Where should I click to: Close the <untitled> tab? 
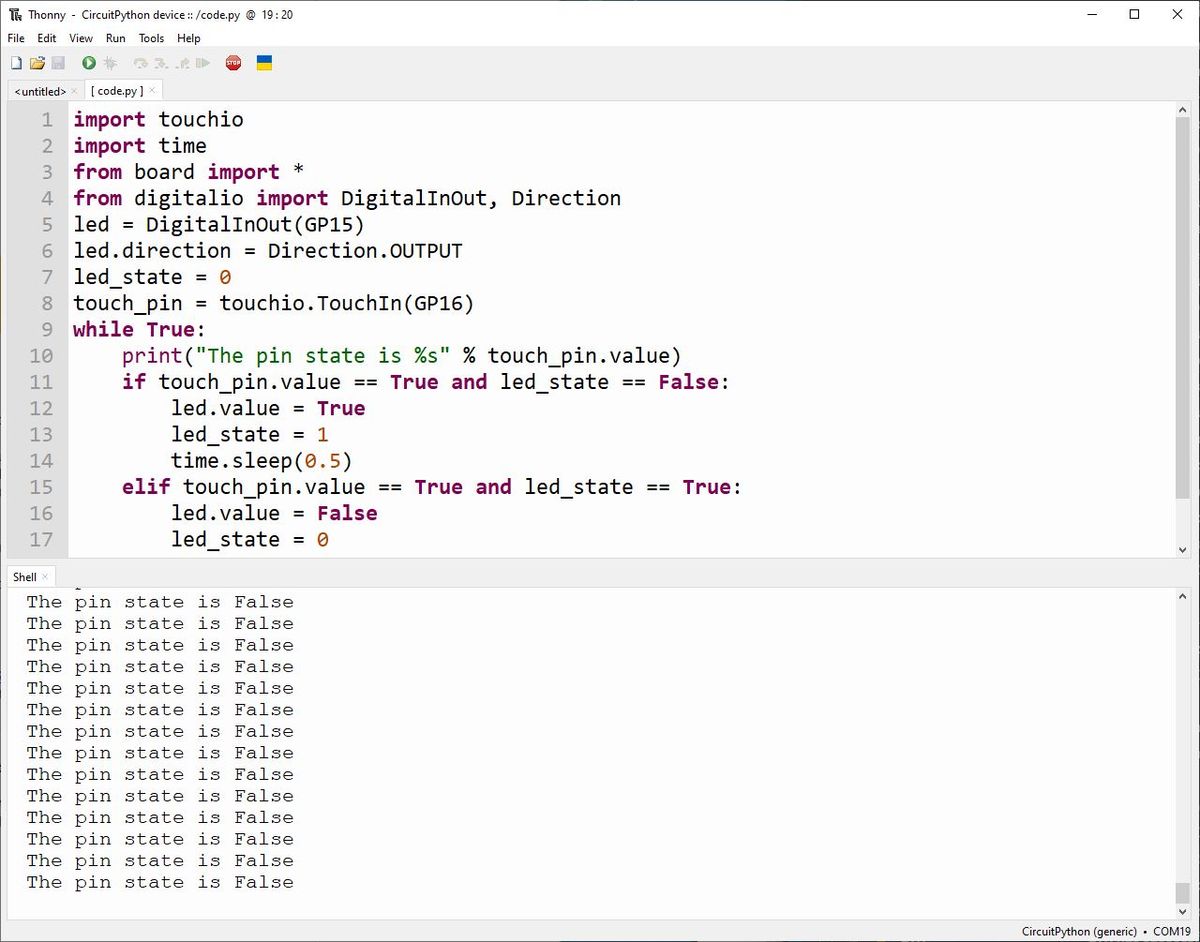tap(74, 91)
